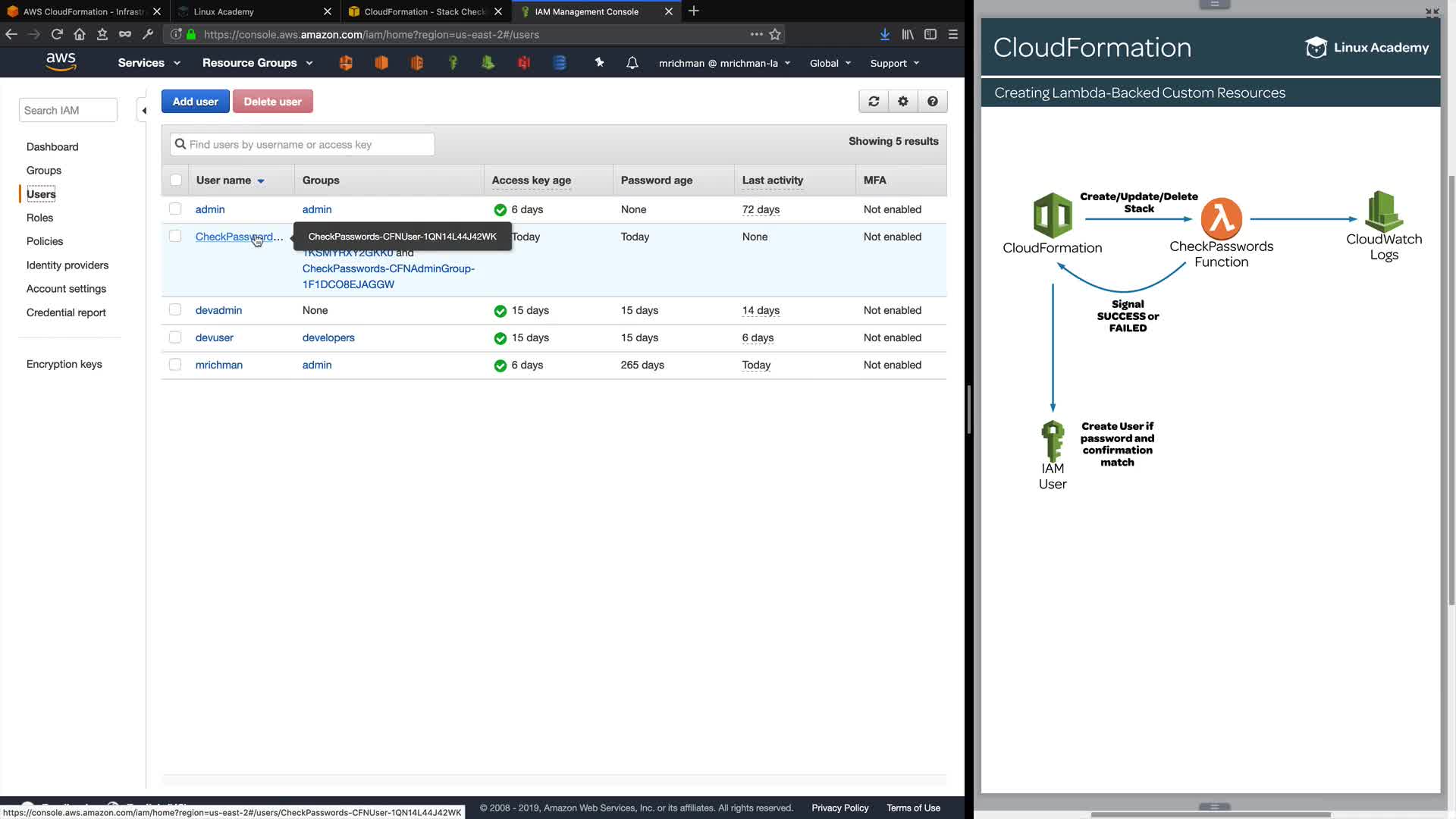The height and width of the screenshot is (819, 1456).
Task: Open the Resource Groups dropdown
Action: (x=257, y=63)
